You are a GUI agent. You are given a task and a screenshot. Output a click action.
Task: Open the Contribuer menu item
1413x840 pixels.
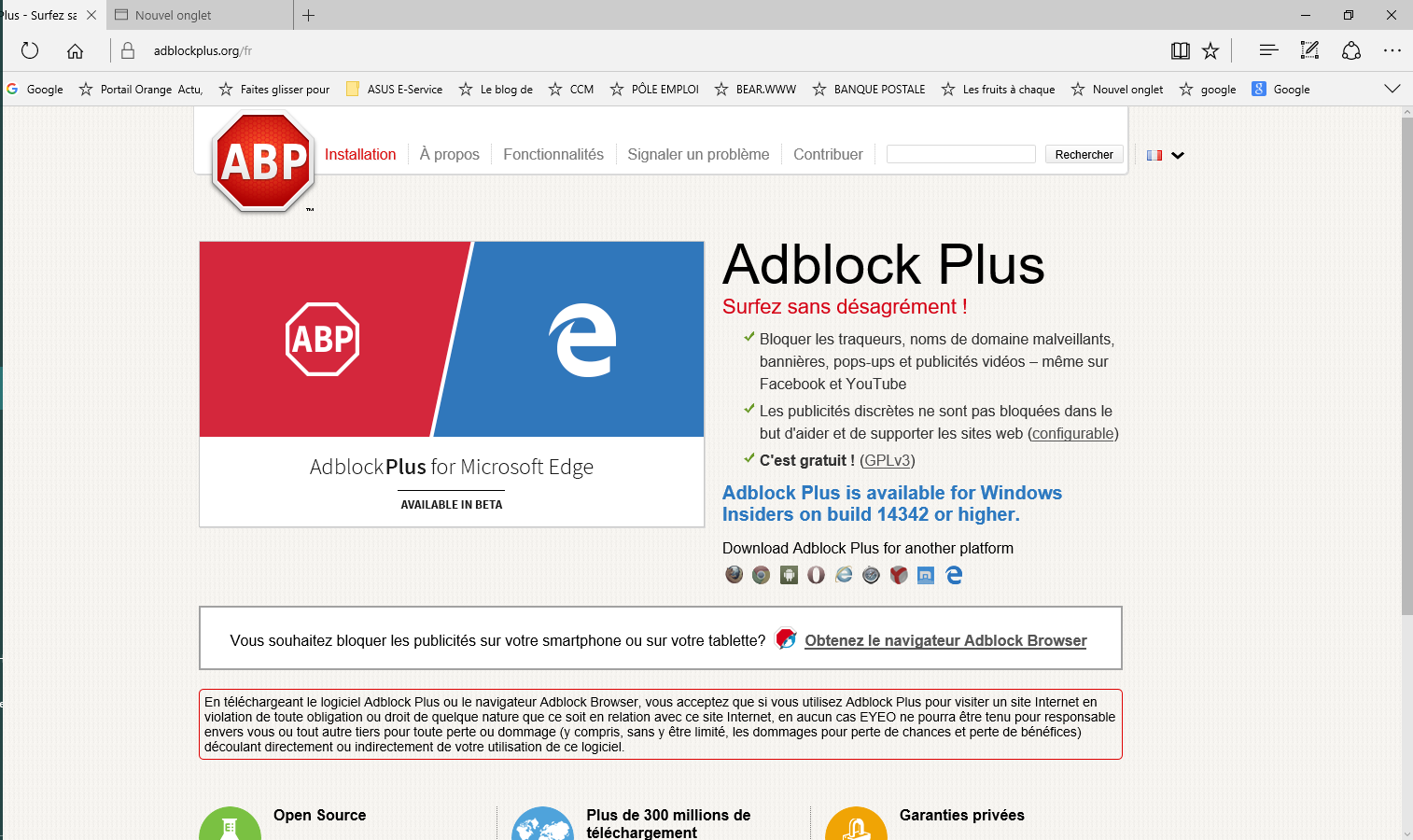click(x=828, y=155)
